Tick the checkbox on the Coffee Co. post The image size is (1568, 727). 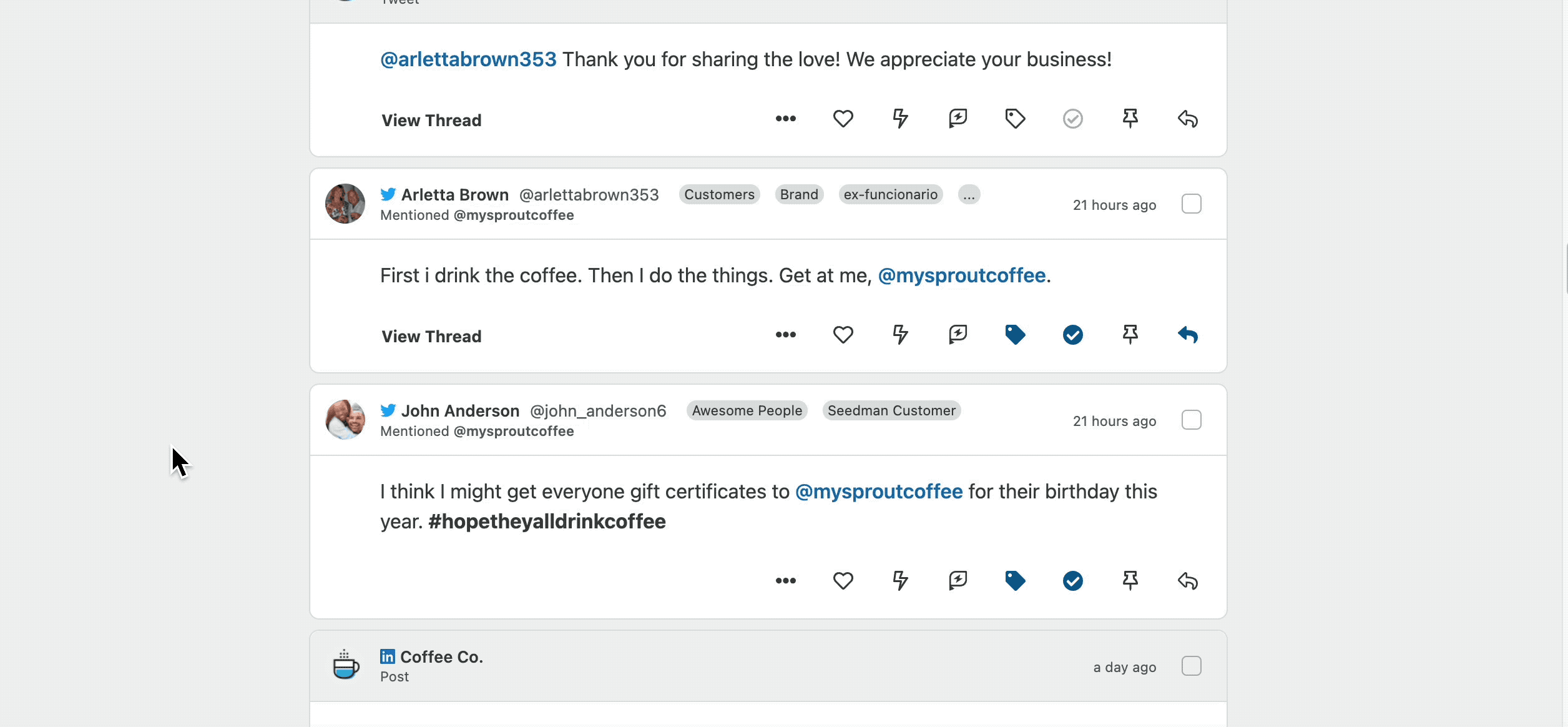(x=1192, y=666)
